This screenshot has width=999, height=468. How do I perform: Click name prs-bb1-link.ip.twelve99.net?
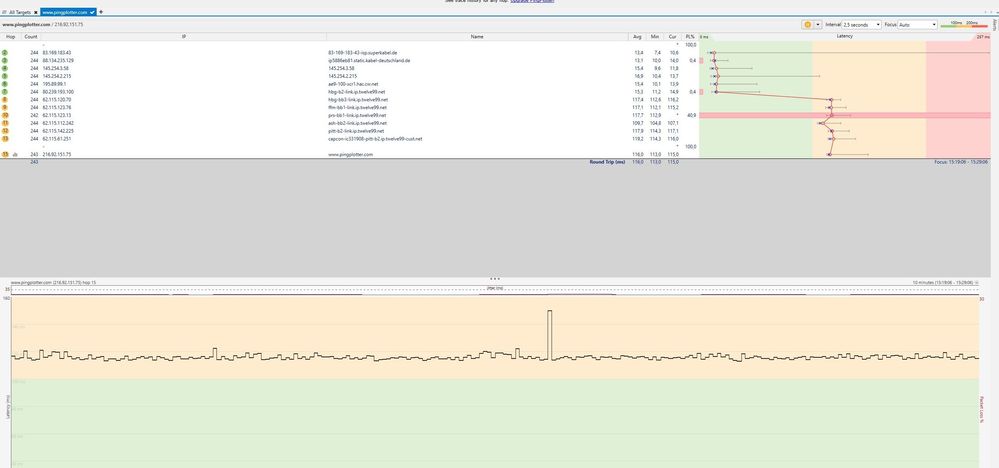(x=357, y=115)
